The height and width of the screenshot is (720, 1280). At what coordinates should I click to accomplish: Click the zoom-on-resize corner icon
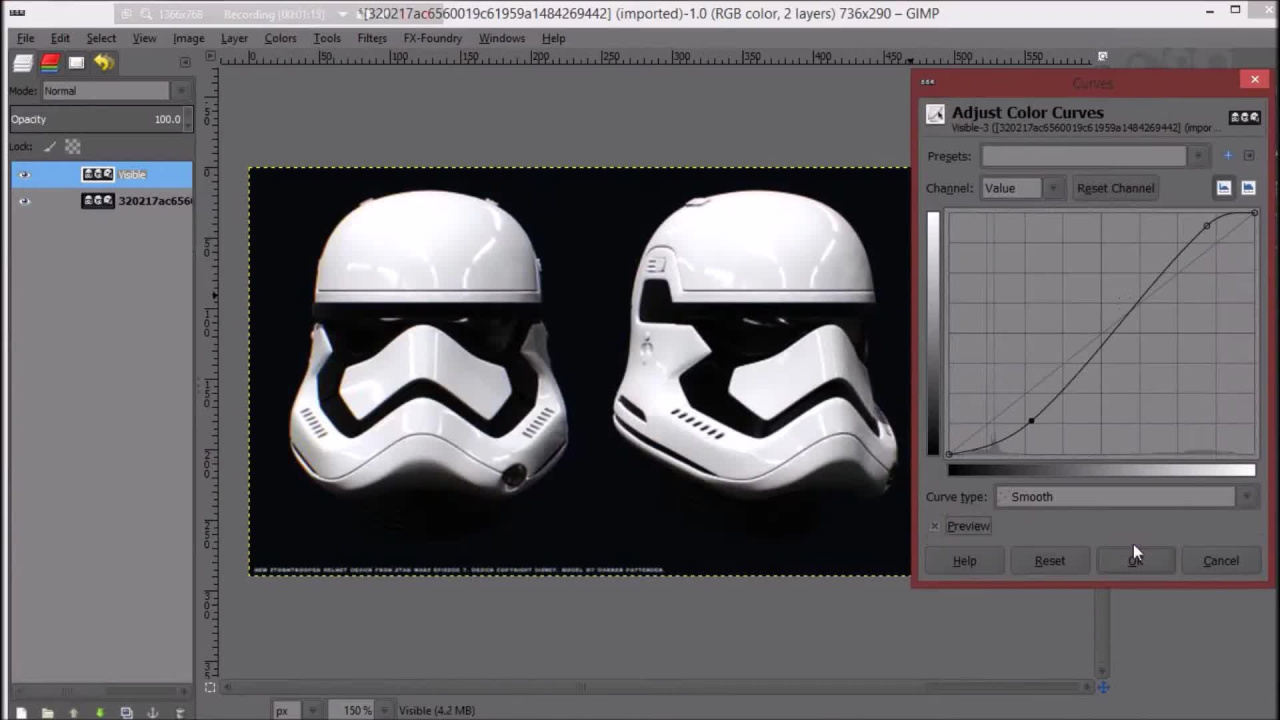pos(1103,56)
